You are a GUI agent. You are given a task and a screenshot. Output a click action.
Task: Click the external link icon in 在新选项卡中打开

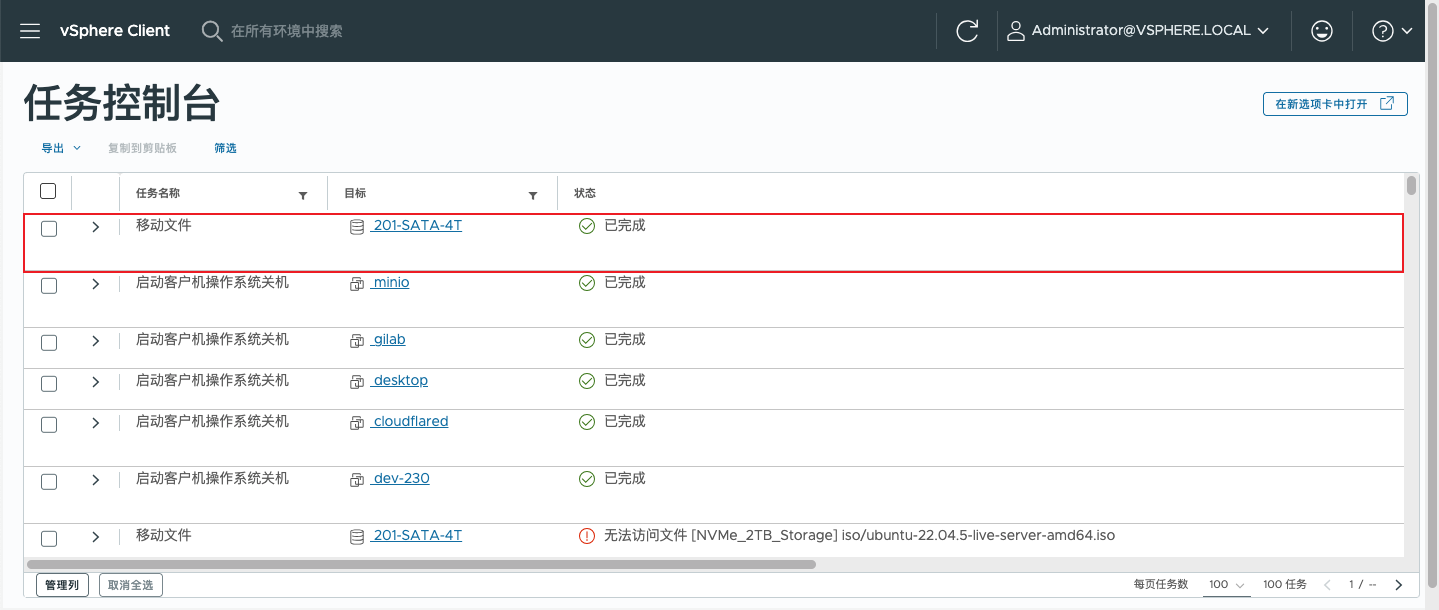1387,104
